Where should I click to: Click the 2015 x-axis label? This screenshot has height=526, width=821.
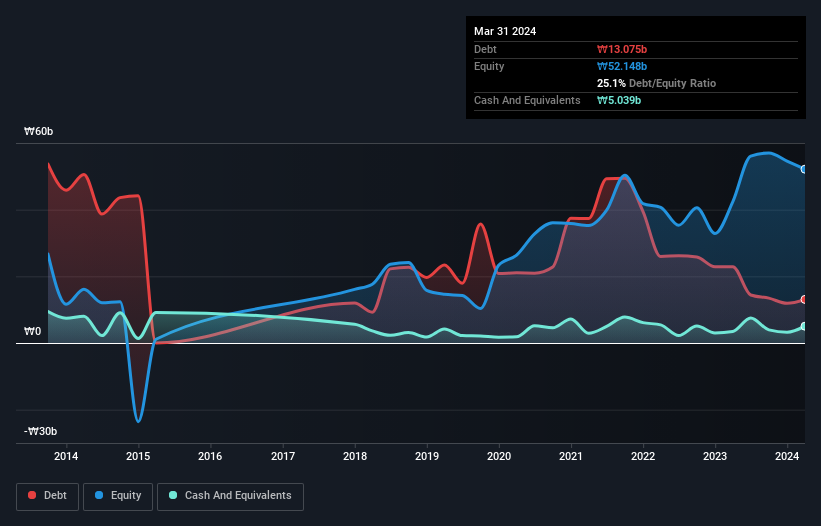138,456
